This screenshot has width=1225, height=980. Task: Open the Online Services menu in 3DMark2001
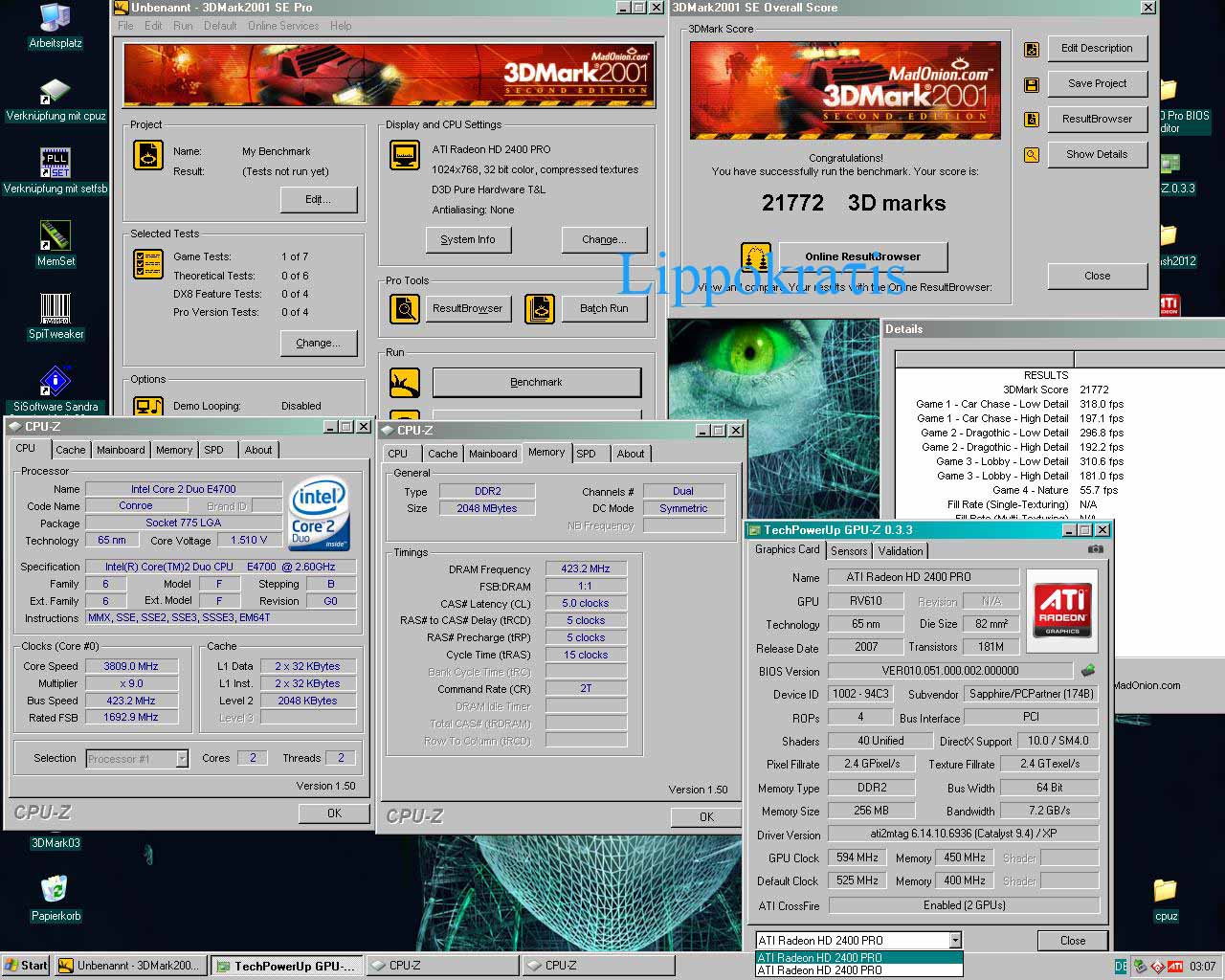(x=283, y=26)
